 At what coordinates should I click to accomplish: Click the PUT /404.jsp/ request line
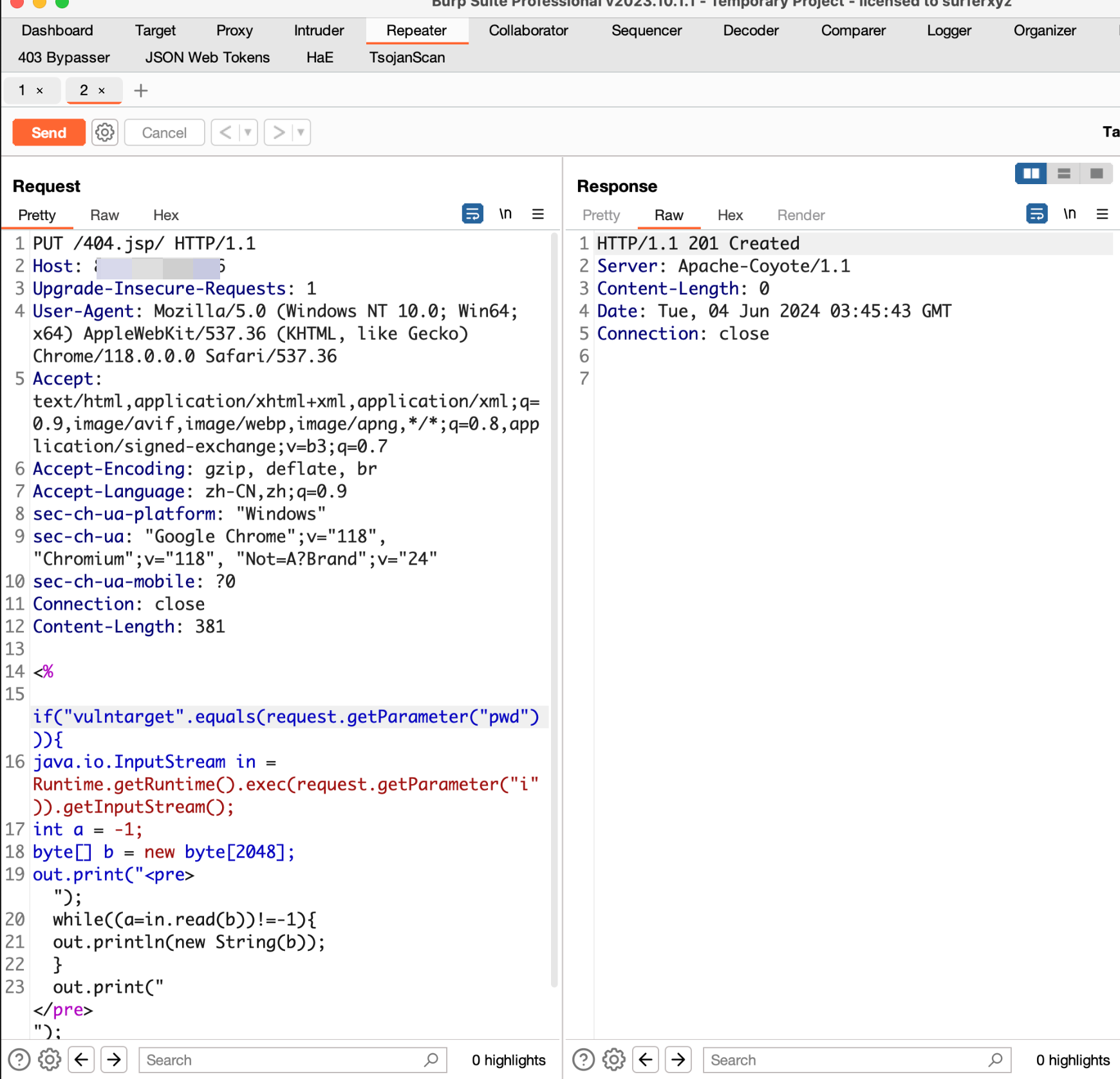pos(144,243)
